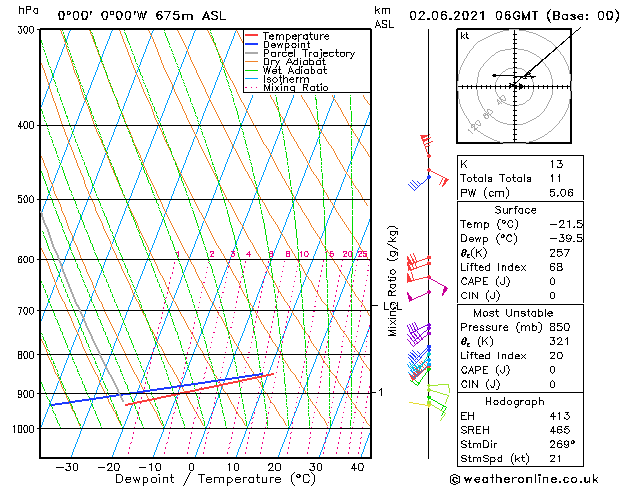Select the 'Parcel Trajectory' legend label
Screen dimensions: 629x486
309,53
